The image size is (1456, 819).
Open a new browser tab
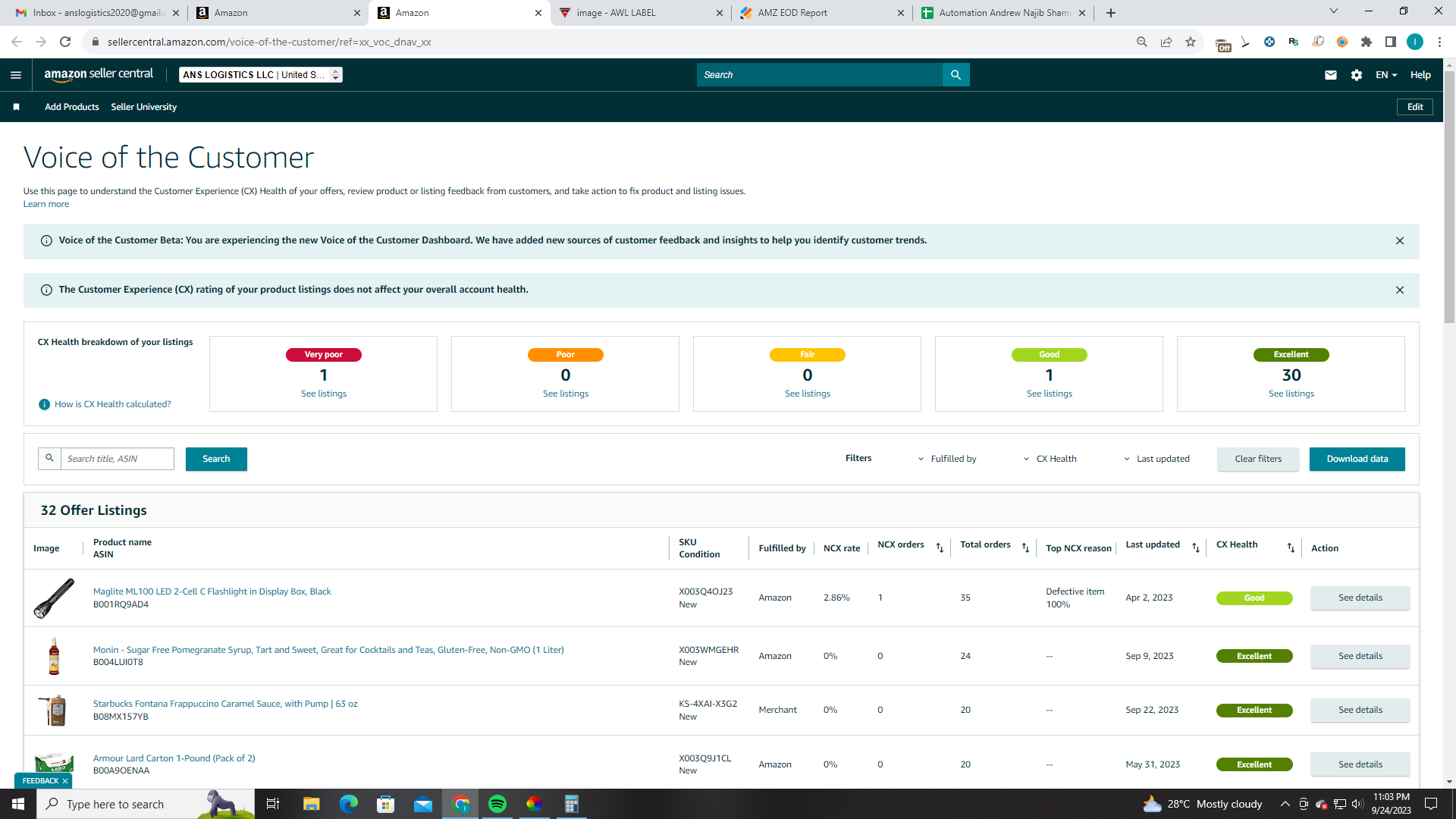click(x=1111, y=13)
